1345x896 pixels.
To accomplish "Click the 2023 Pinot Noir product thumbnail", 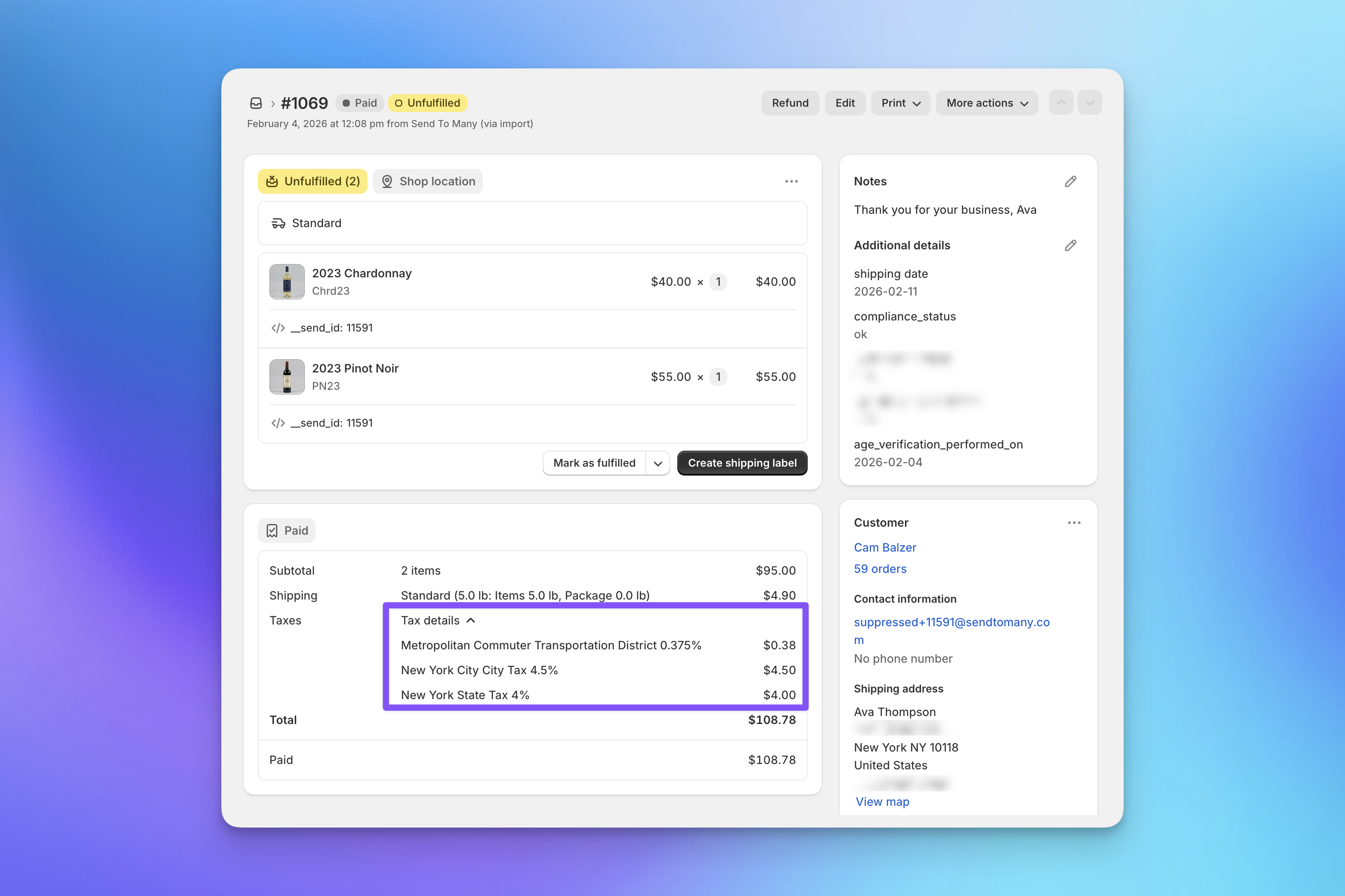I will pos(287,376).
